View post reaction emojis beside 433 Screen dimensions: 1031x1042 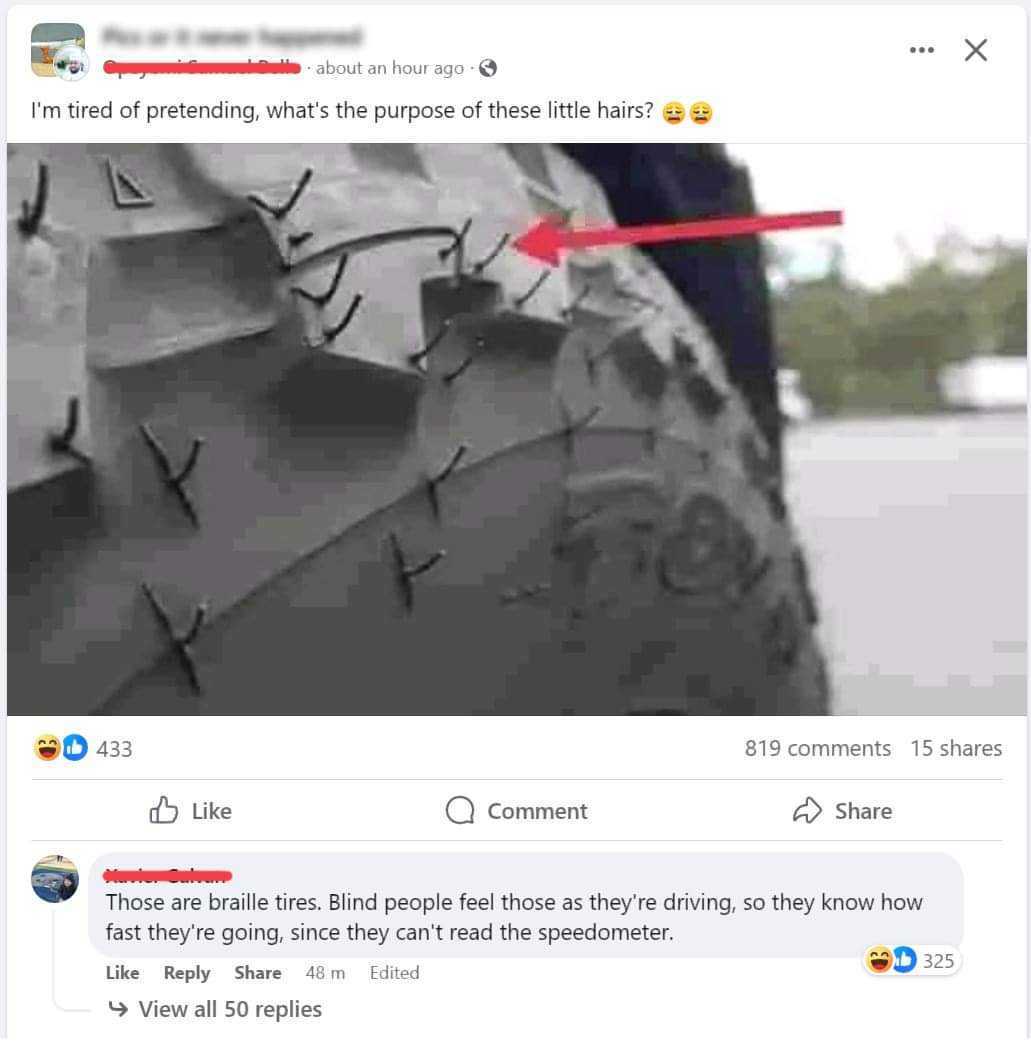[x=61, y=748]
